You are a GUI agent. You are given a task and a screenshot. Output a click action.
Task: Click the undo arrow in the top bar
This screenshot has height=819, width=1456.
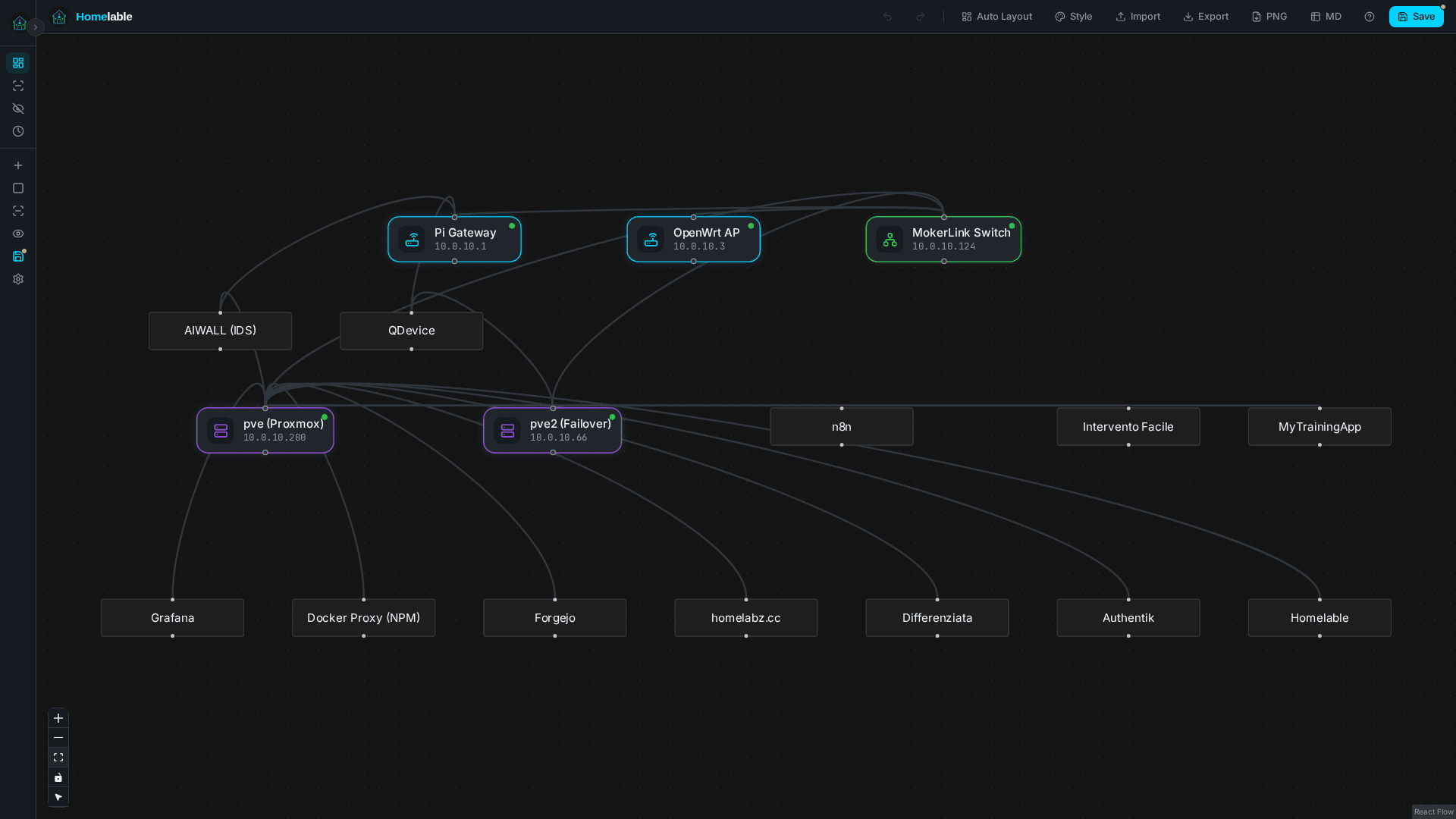coord(886,17)
